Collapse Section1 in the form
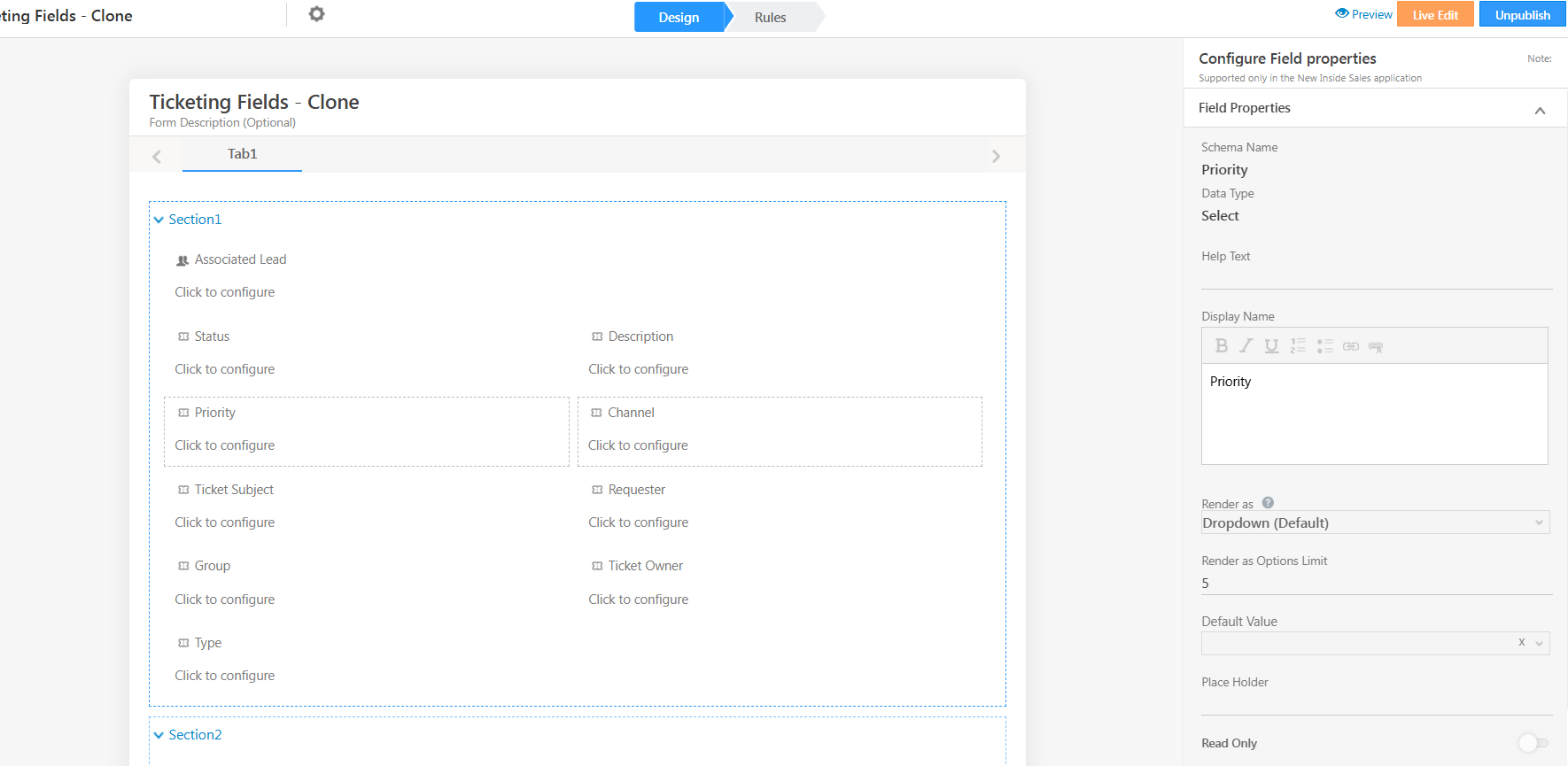This screenshot has height=766, width=1568. (x=159, y=220)
